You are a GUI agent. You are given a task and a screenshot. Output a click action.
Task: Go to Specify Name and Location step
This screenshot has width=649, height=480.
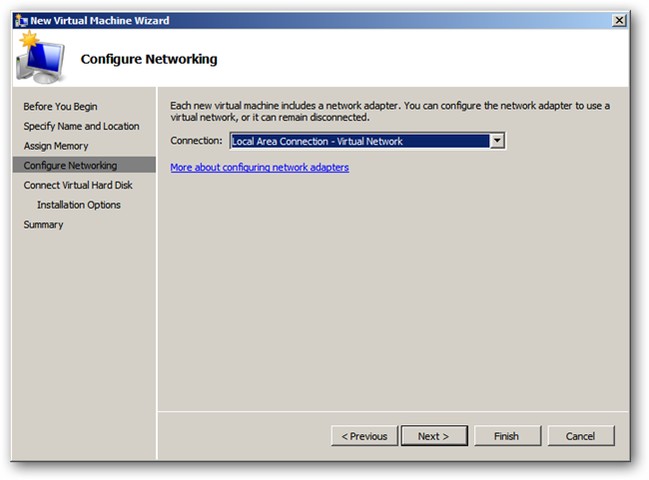81,126
